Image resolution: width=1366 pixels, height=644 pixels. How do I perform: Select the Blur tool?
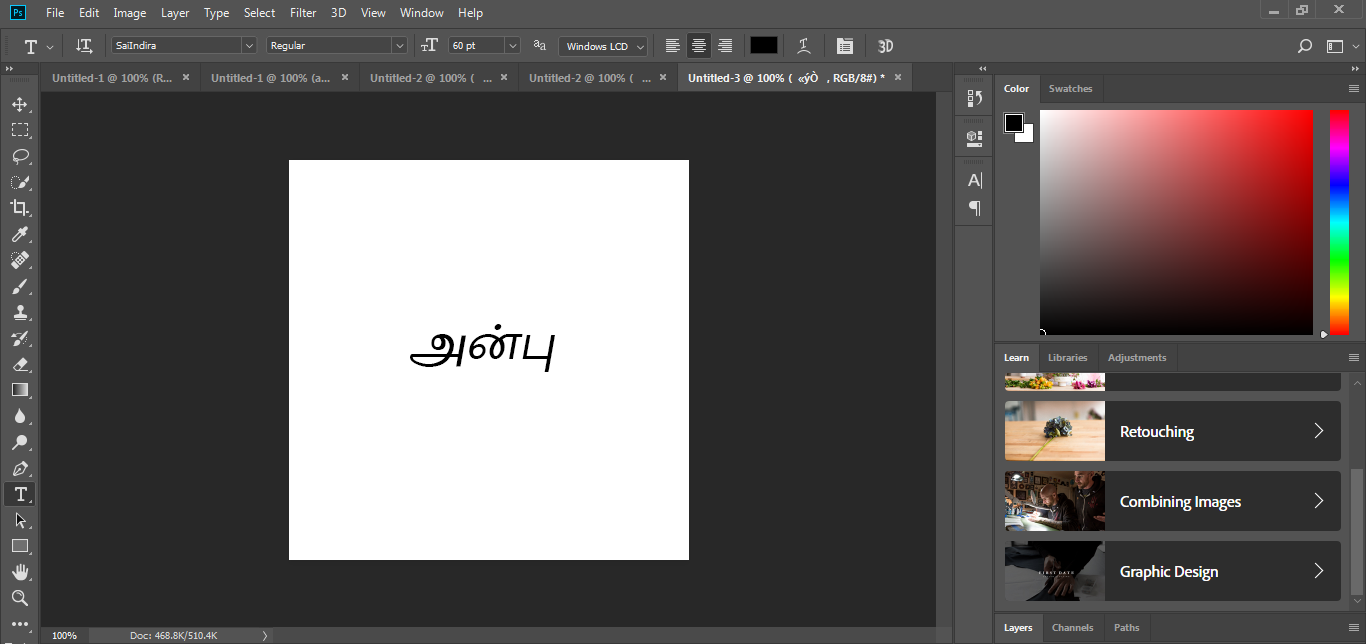click(x=20, y=416)
